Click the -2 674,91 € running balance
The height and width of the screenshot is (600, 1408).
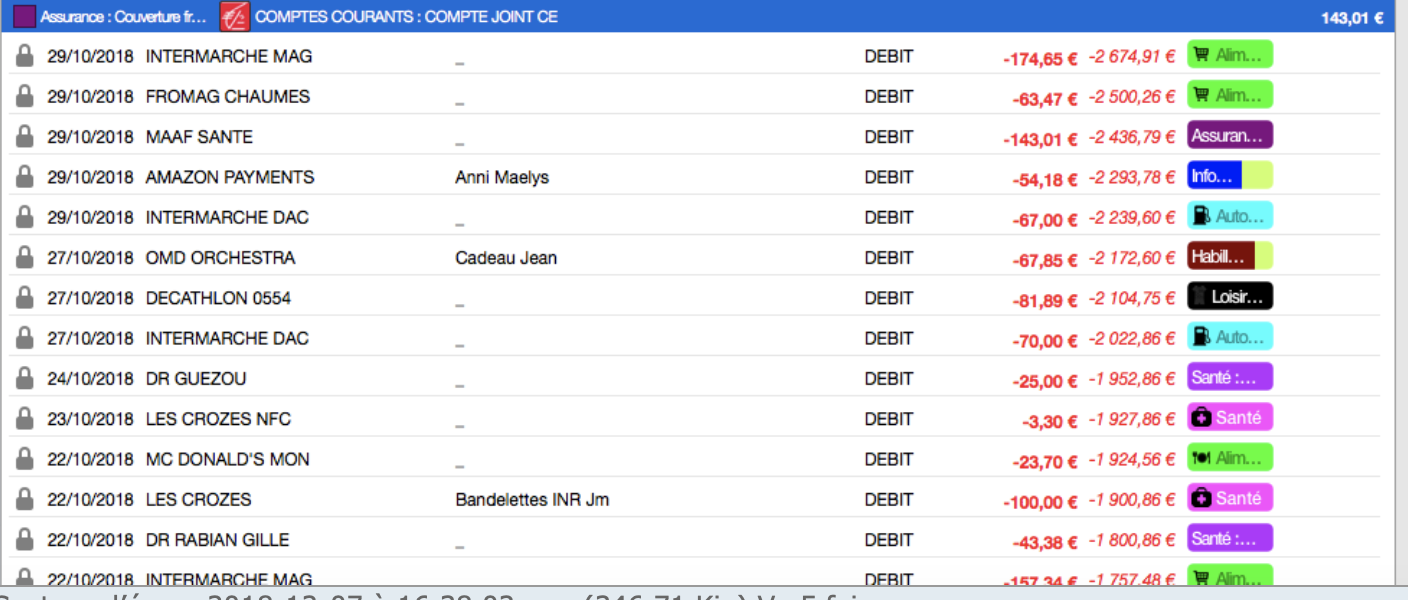coord(1132,56)
